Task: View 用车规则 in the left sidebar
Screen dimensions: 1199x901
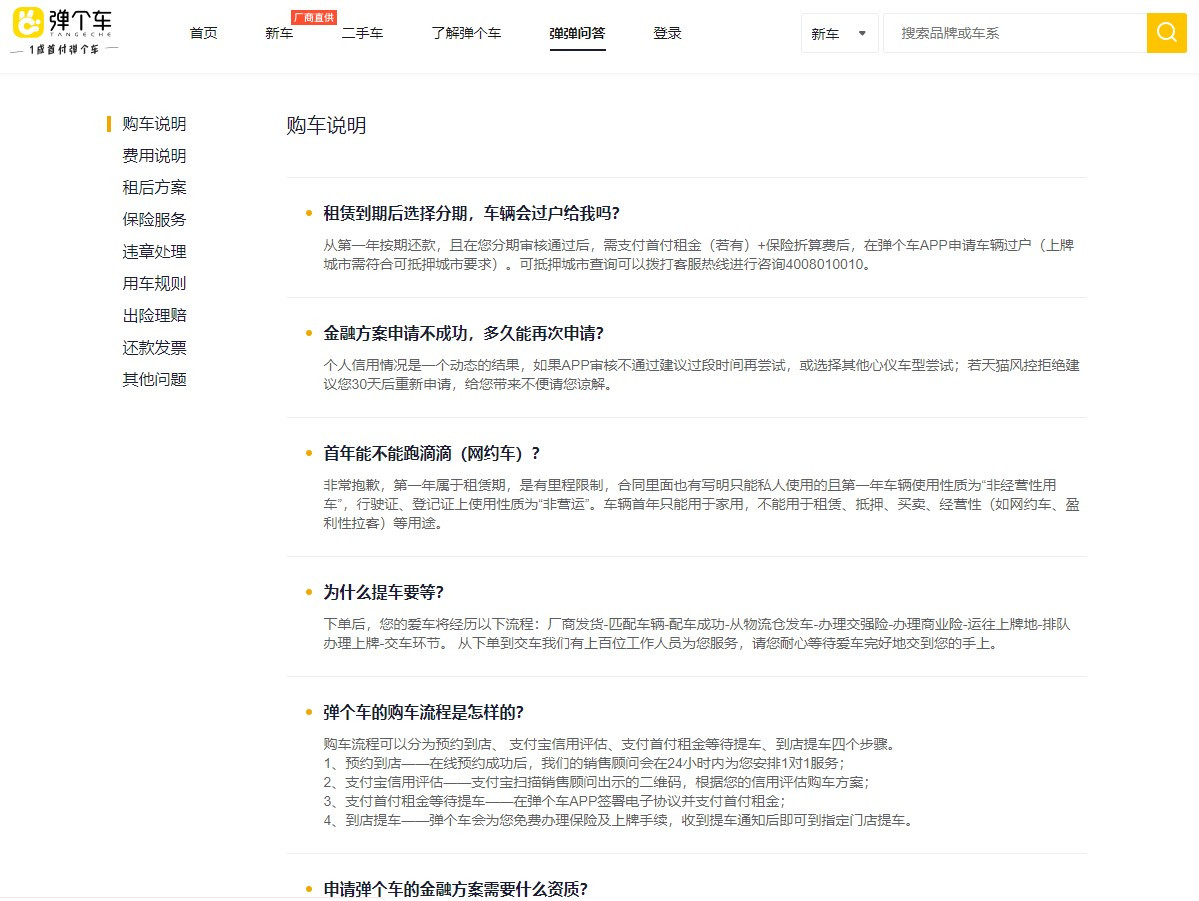Action: [x=154, y=284]
